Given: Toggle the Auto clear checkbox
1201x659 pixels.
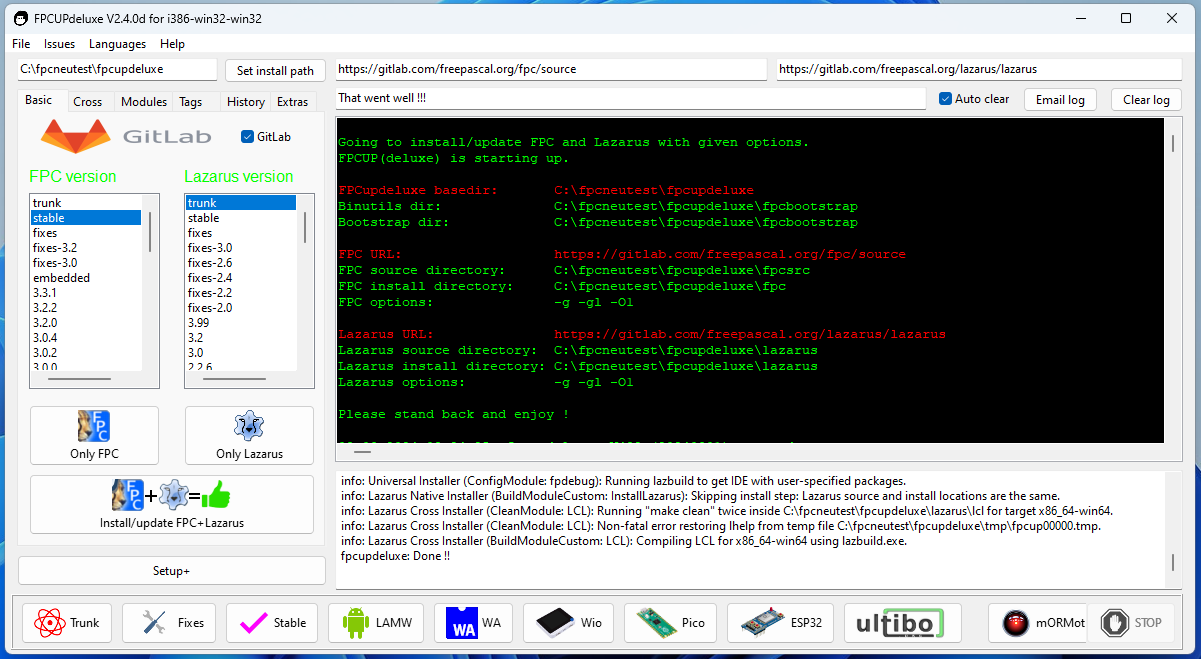Looking at the screenshot, I should tap(946, 99).
